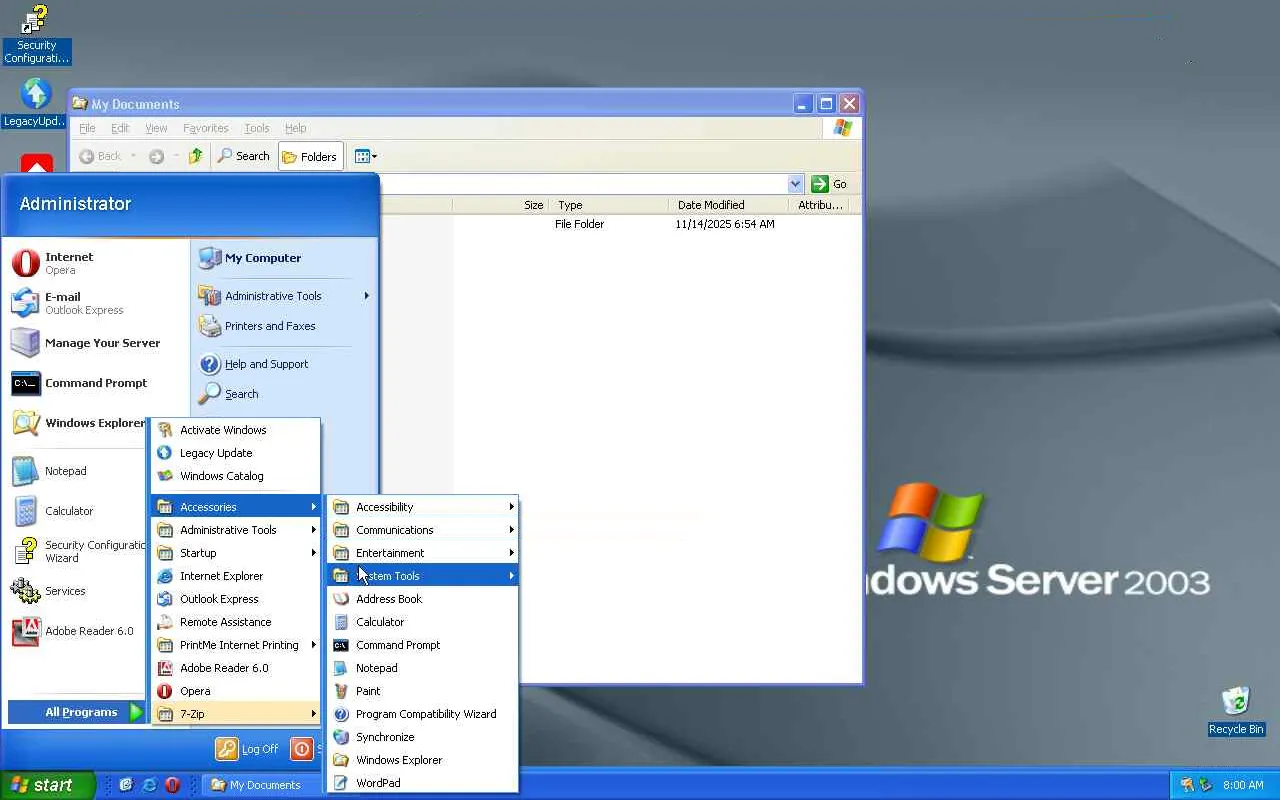Launch Security Configuration Wizard from Start menu list
1280x800 pixels.
click(x=76, y=551)
